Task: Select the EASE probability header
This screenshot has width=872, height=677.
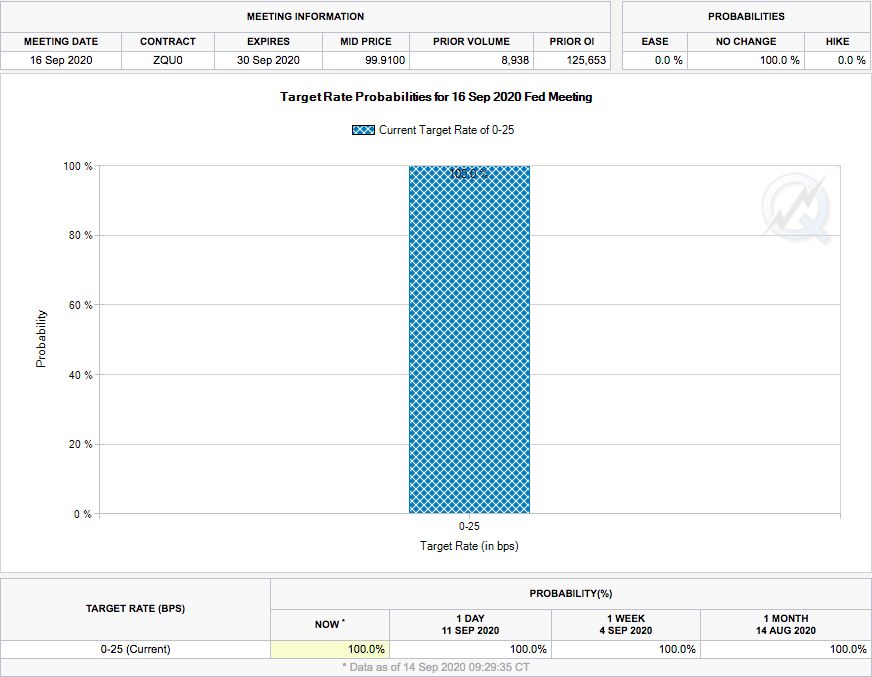Action: [655, 42]
